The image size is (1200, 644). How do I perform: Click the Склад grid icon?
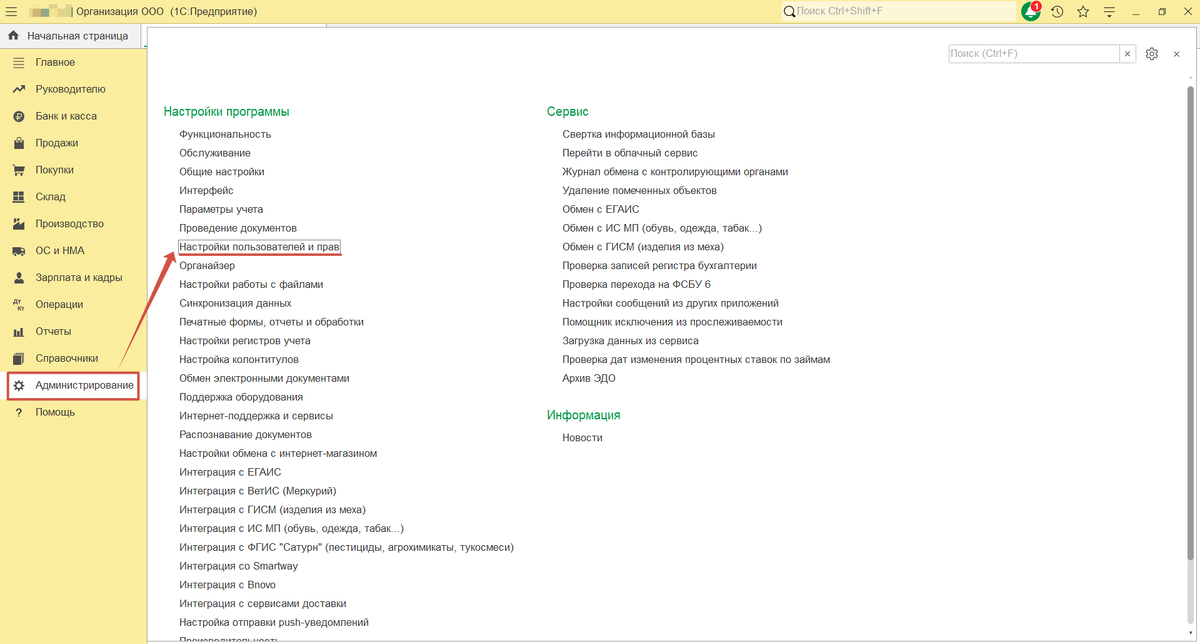coord(18,197)
